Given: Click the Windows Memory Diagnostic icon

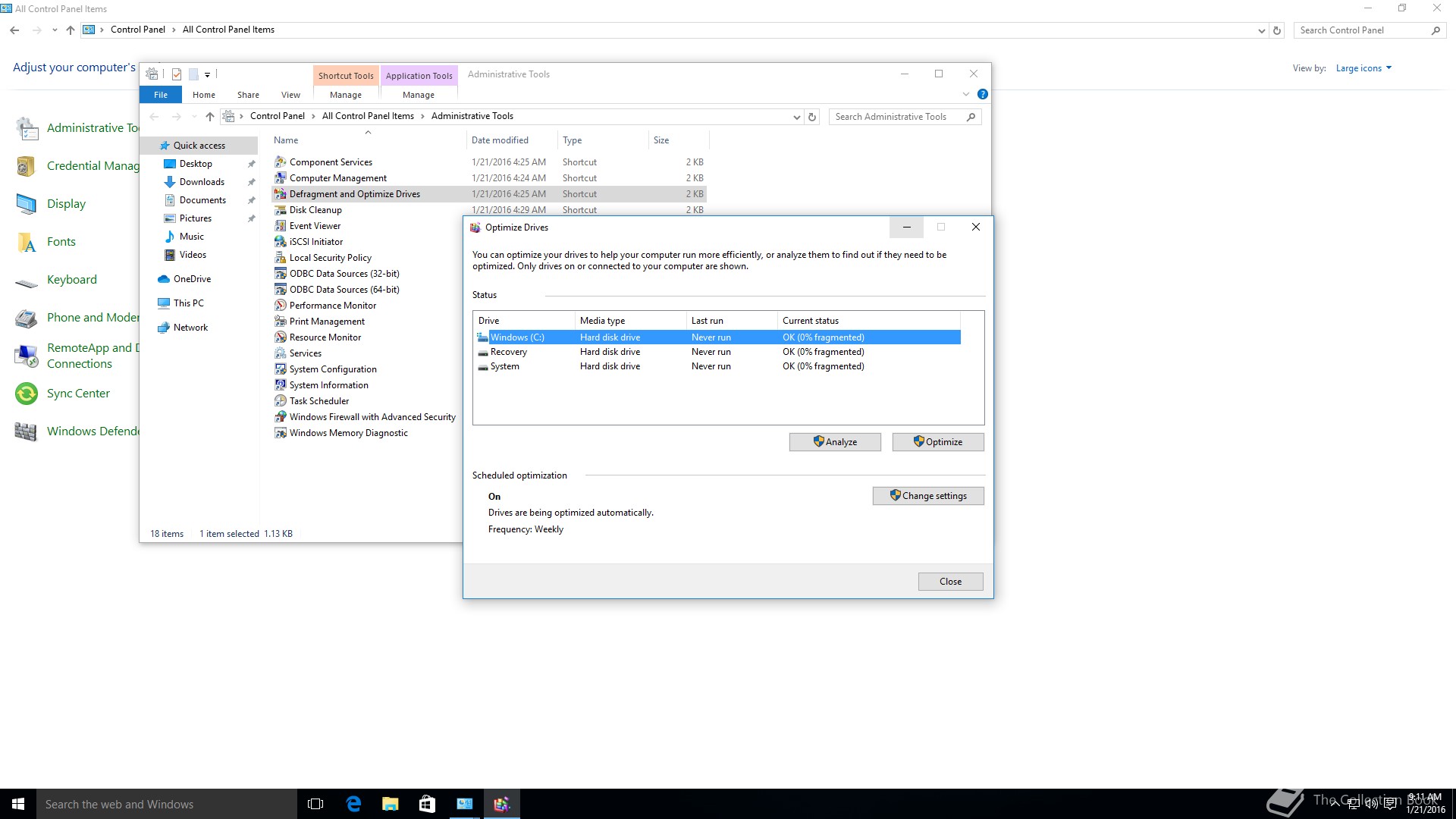Looking at the screenshot, I should (x=281, y=433).
